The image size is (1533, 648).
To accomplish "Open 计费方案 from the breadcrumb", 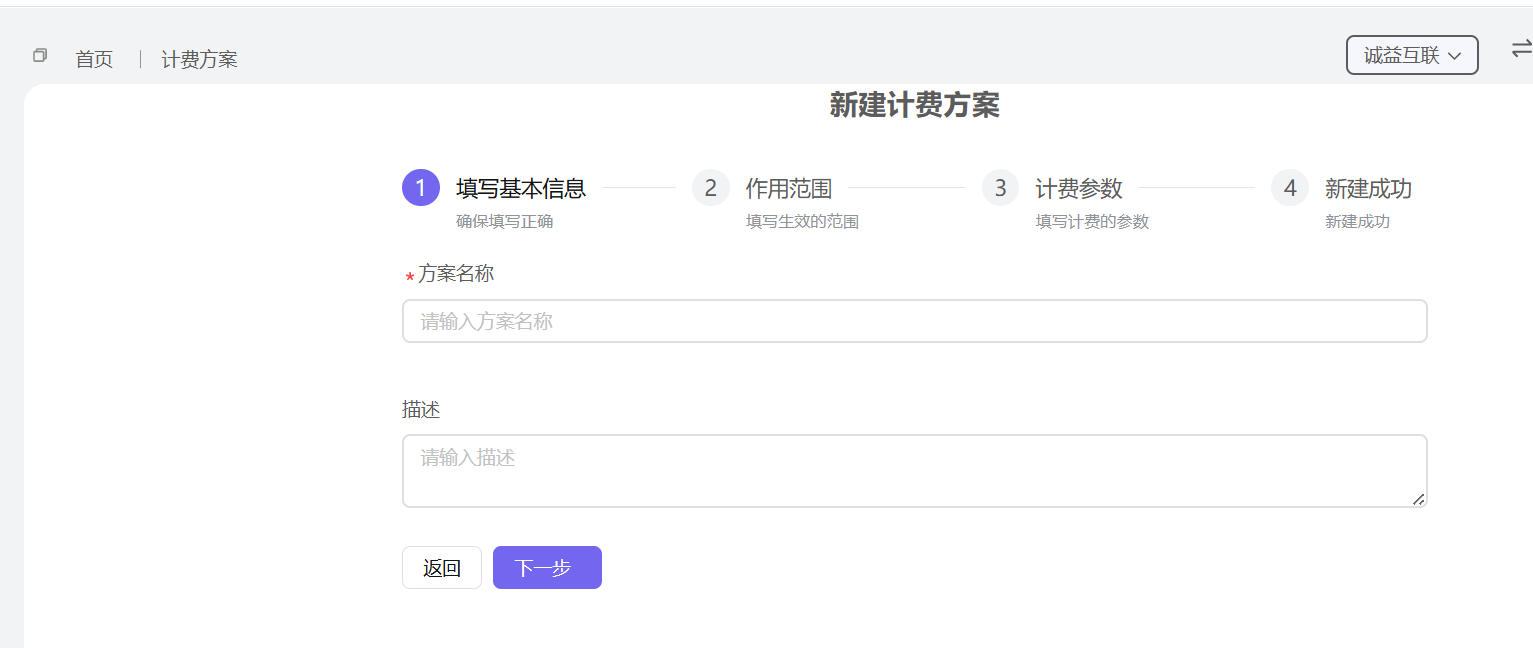I will pos(198,59).
